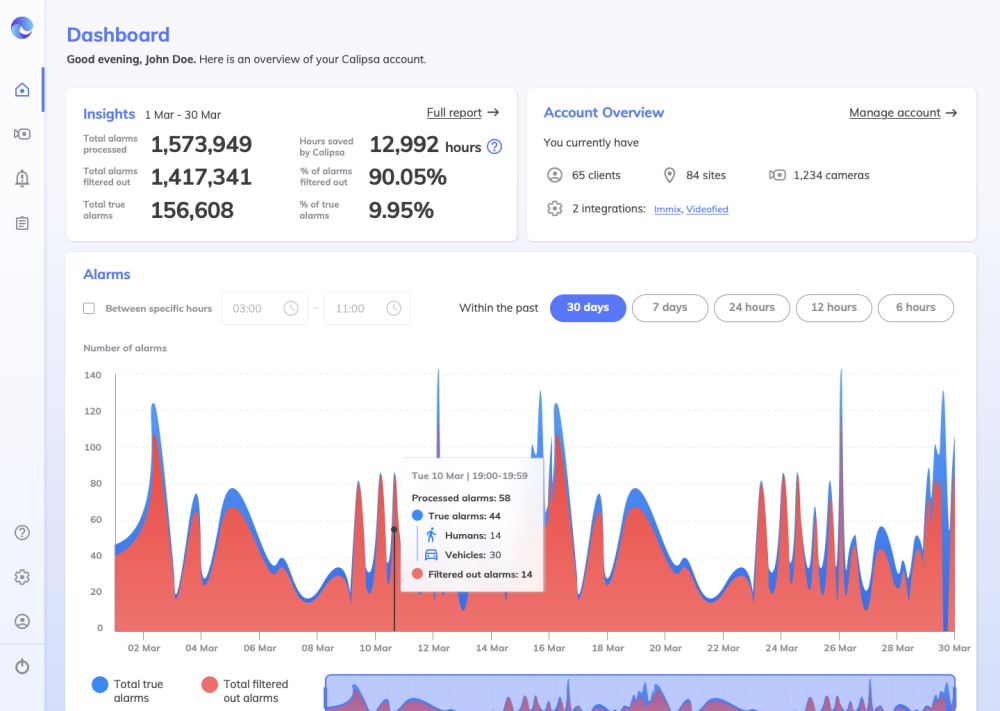
Task: Open the Help question mark sidebar icon
Action: [22, 532]
